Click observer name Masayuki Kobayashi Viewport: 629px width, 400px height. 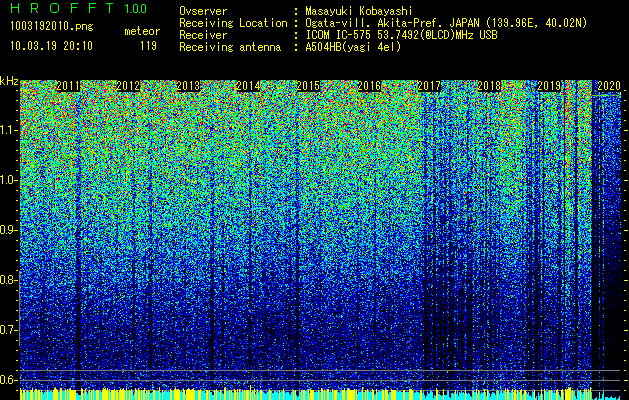359,11
